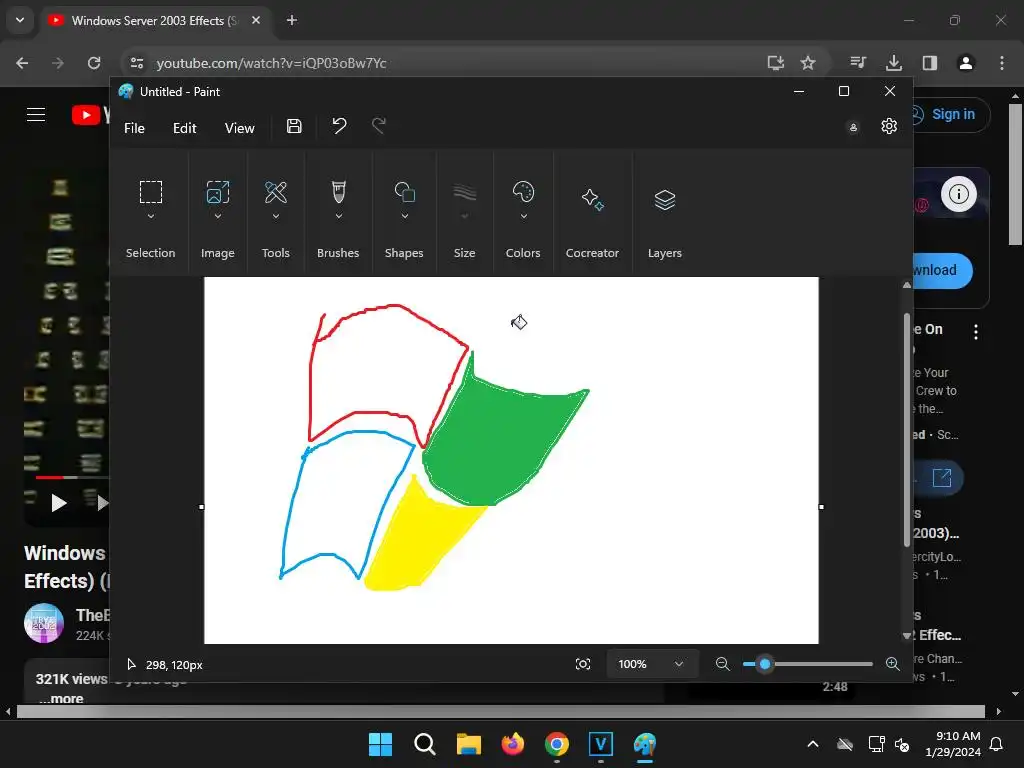Screen dimensions: 1024x768
Task: Click the yellow shape on the canvas
Action: [418, 542]
